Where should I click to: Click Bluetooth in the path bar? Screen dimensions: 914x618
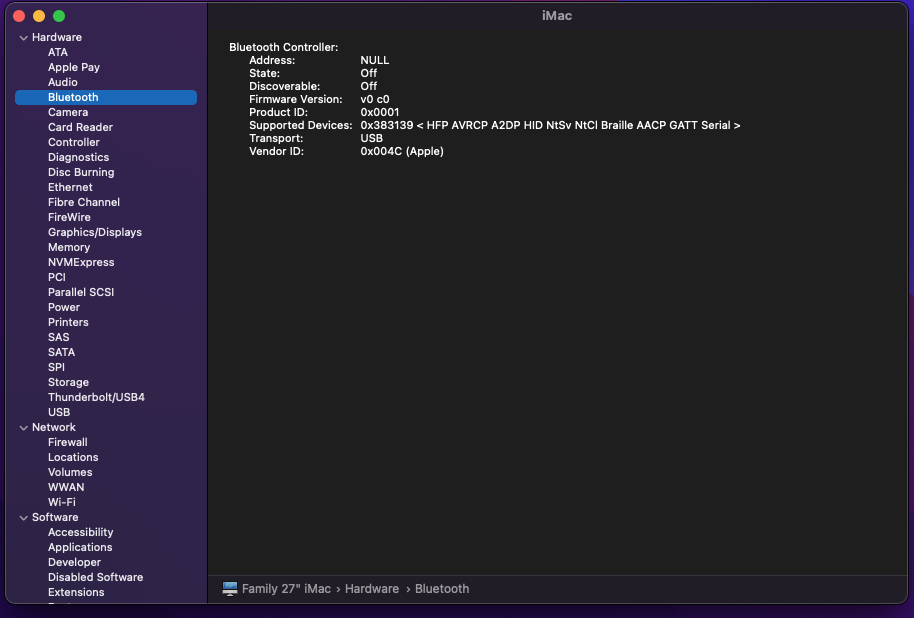click(x=442, y=589)
